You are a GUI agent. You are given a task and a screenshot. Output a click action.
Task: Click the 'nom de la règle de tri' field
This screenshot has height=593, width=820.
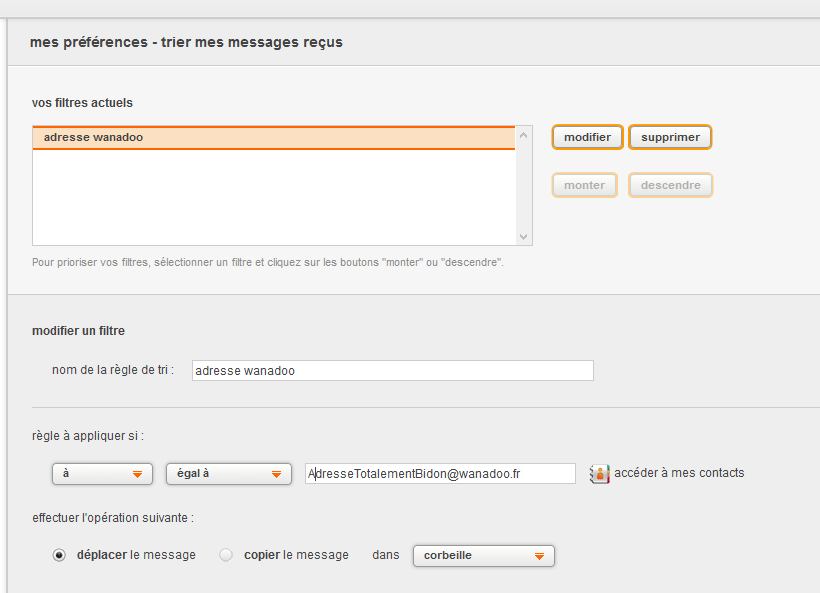(x=393, y=370)
